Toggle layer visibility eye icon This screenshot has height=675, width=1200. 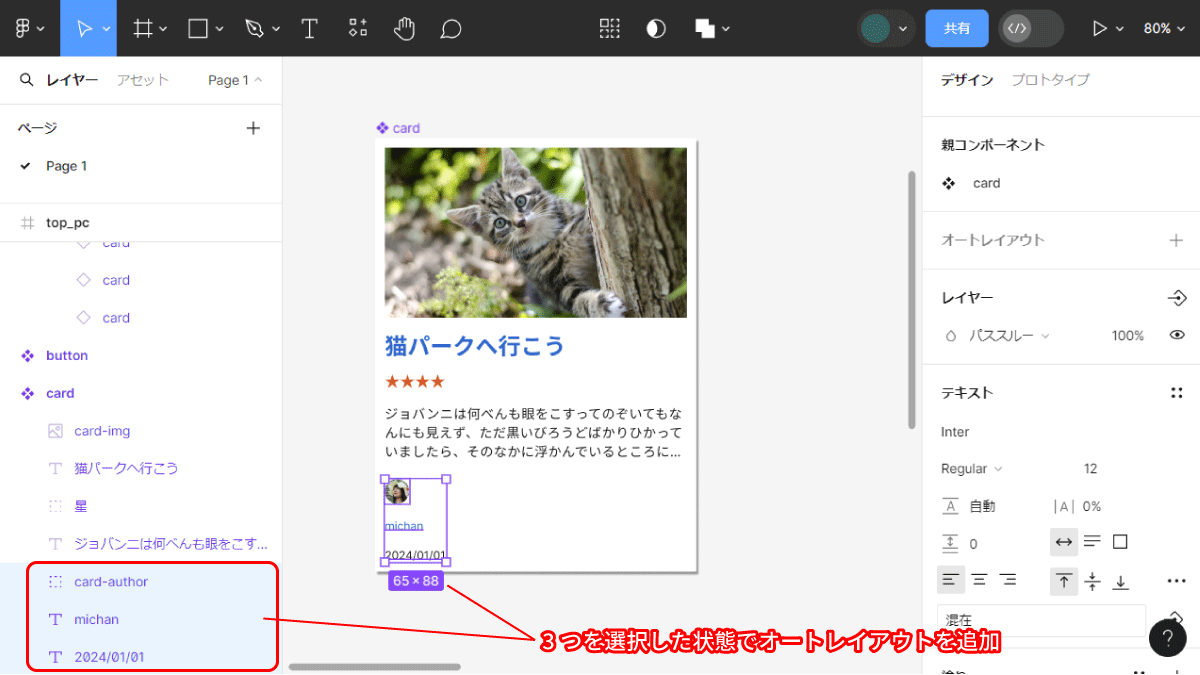(1177, 336)
